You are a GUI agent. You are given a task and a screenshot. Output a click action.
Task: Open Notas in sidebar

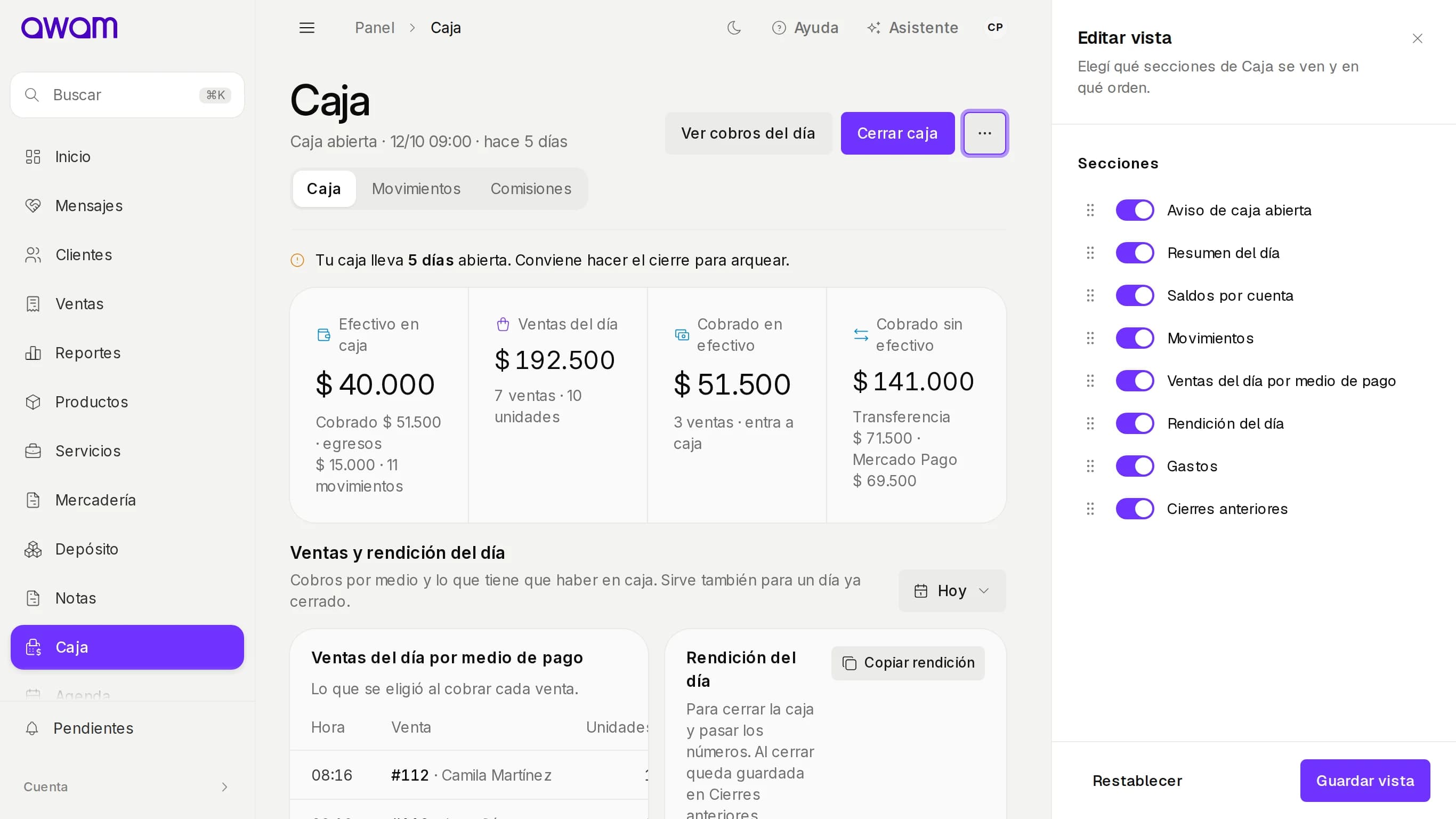[x=127, y=598]
